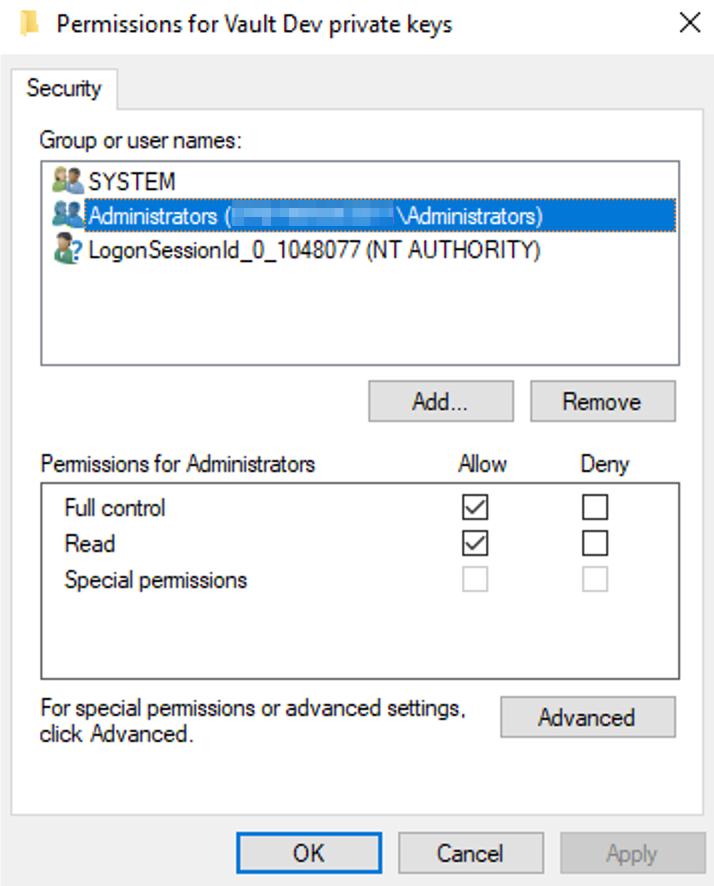The image size is (714, 886).
Task: Click the LogonSessionId unknown user icon
Action: tap(67, 250)
